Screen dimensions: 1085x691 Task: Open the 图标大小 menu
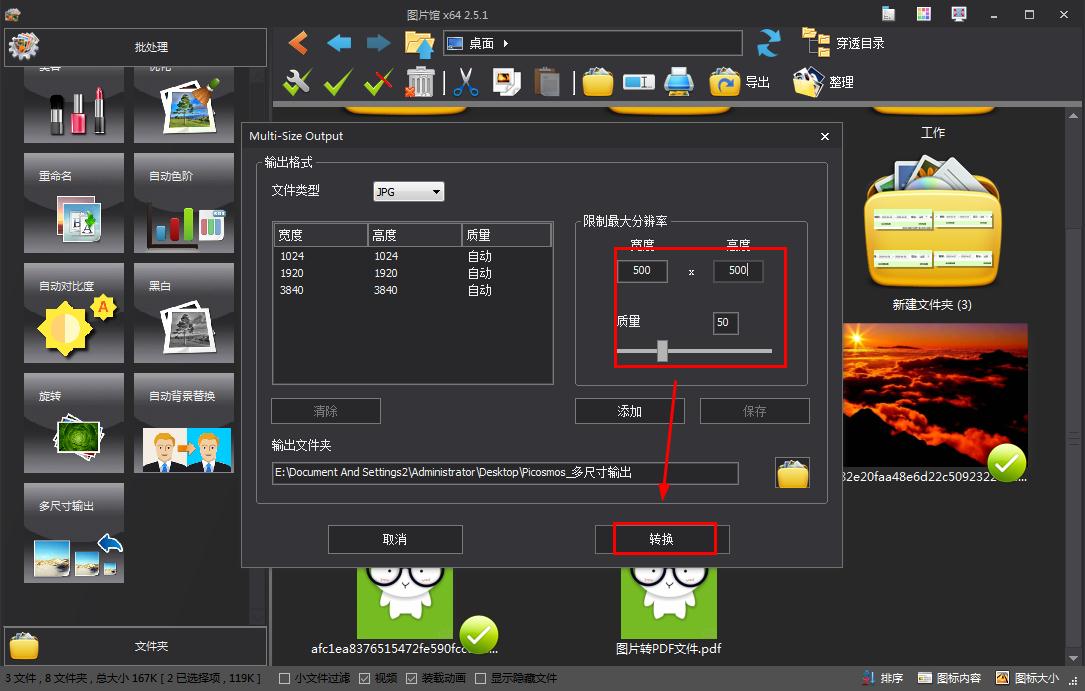click(1028, 679)
